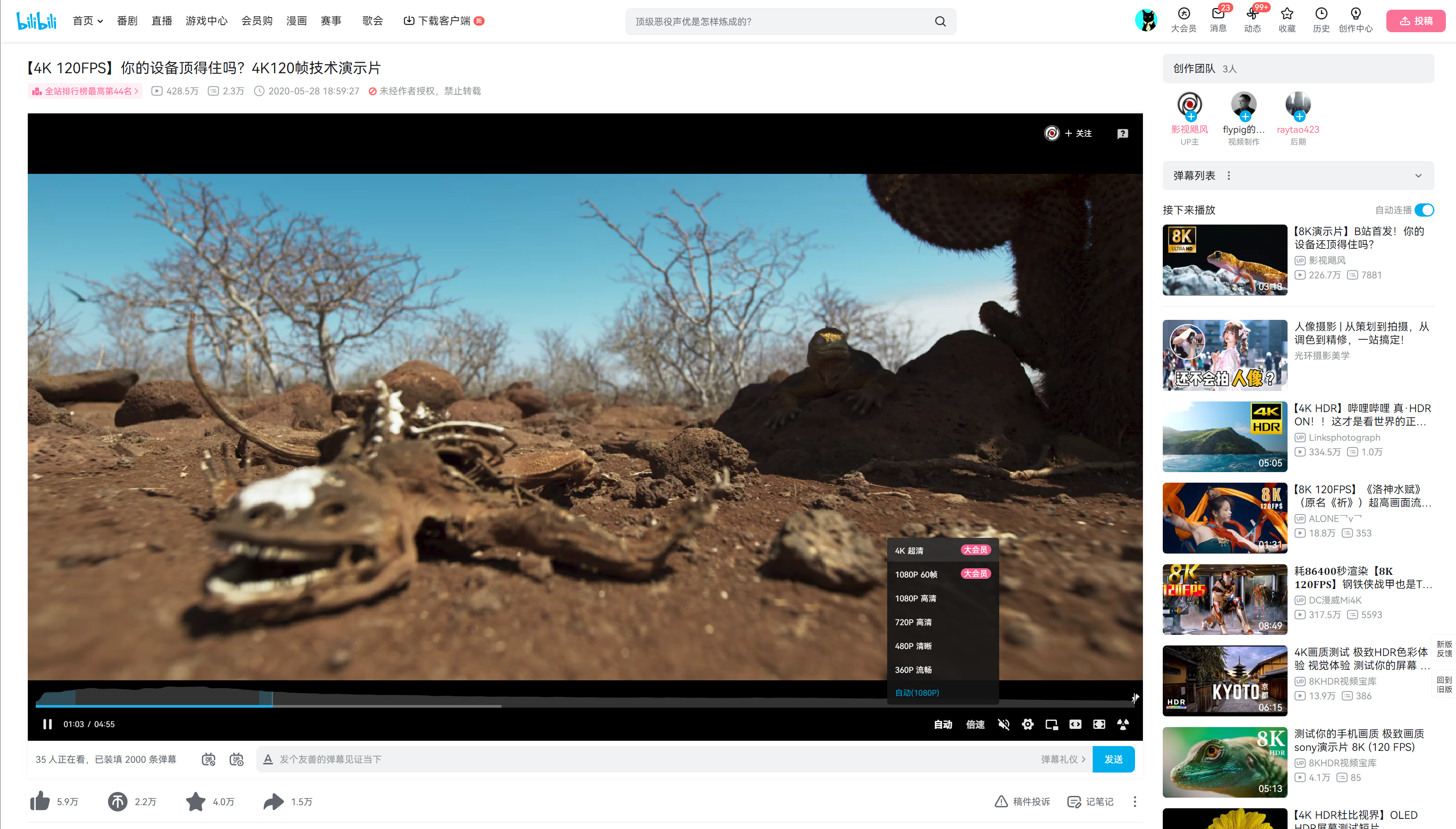Select 自动(1080P) quality option
This screenshot has width=1456, height=829.
[x=943, y=692]
